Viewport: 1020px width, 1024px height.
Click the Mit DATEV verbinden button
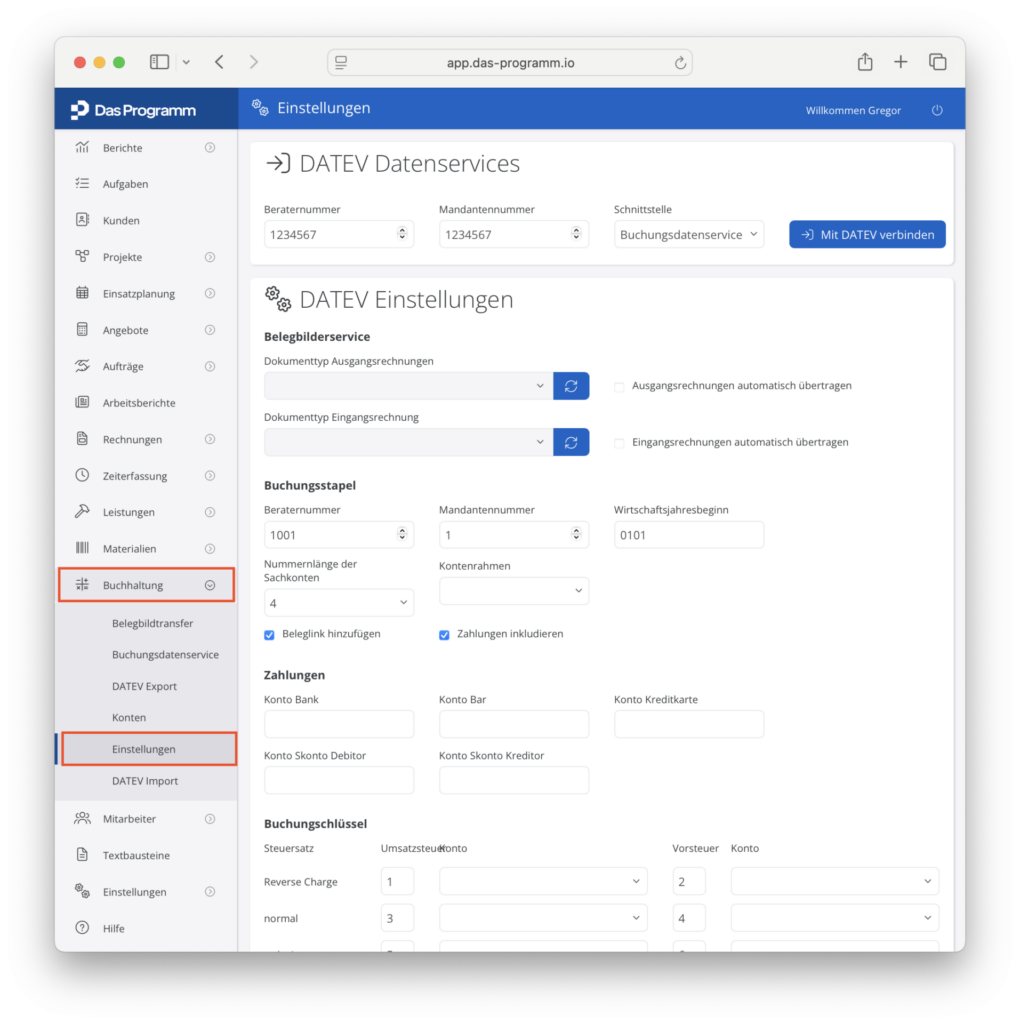coord(866,233)
